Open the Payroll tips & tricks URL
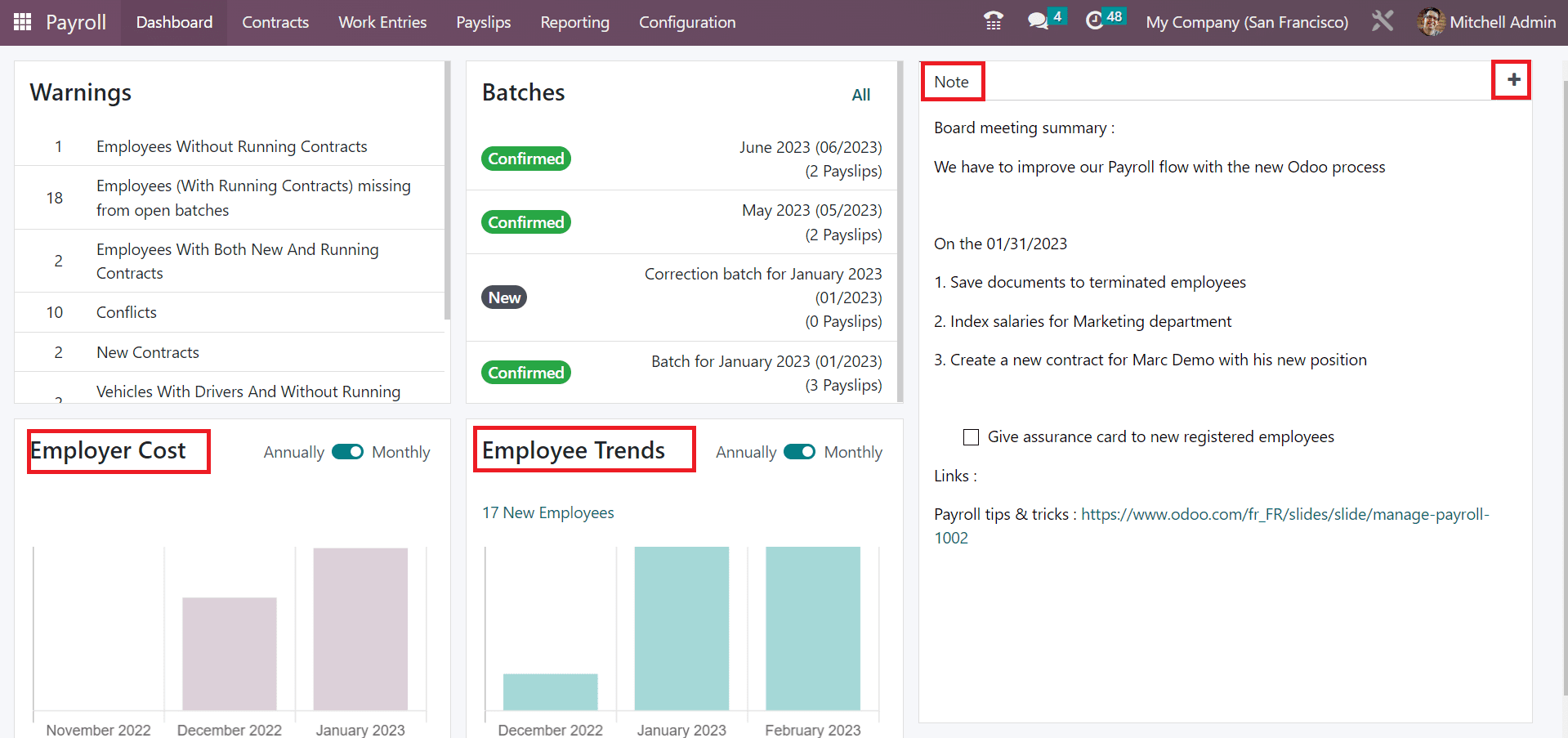This screenshot has width=1568, height=738. pyautogui.click(x=1284, y=514)
